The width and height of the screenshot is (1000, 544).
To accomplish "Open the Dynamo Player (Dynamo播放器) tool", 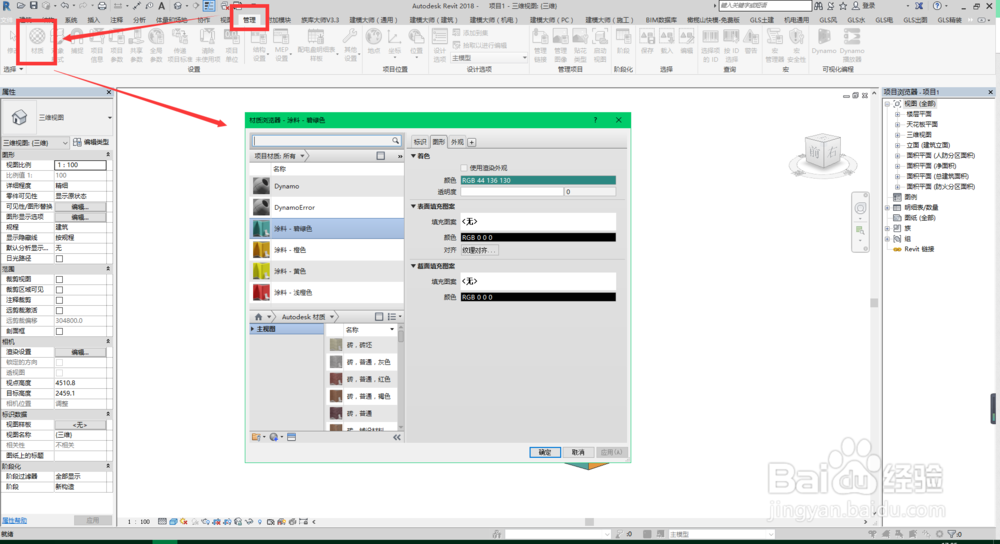I will pyautogui.click(x=852, y=45).
